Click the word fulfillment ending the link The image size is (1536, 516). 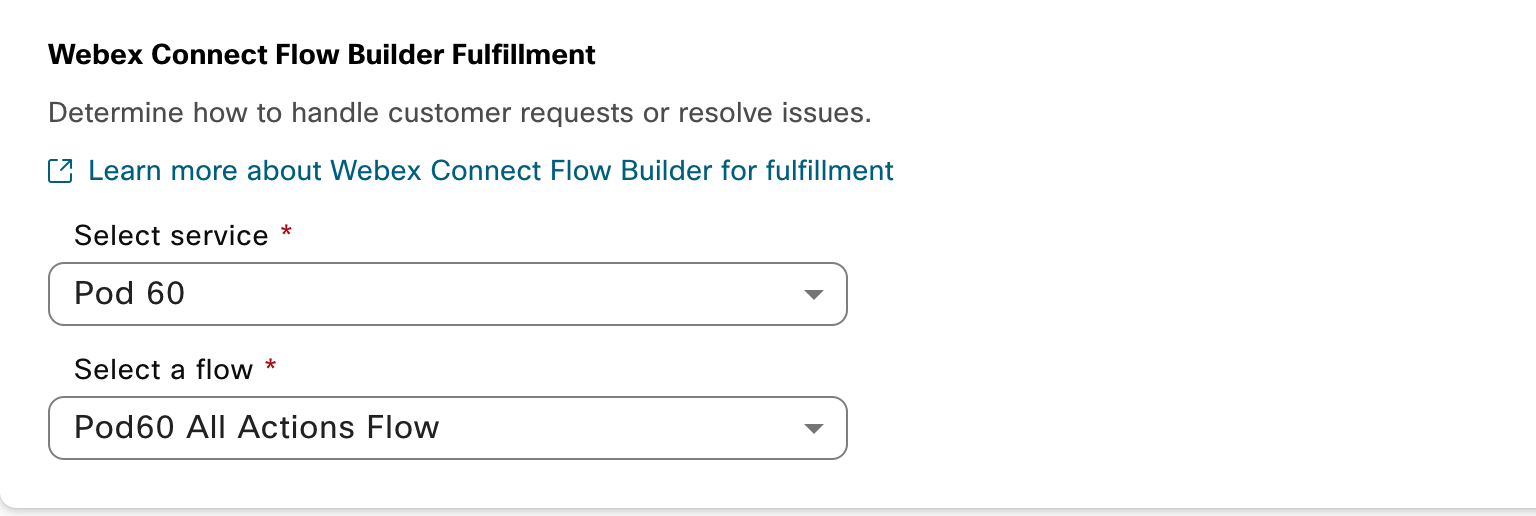pyautogui.click(x=829, y=171)
